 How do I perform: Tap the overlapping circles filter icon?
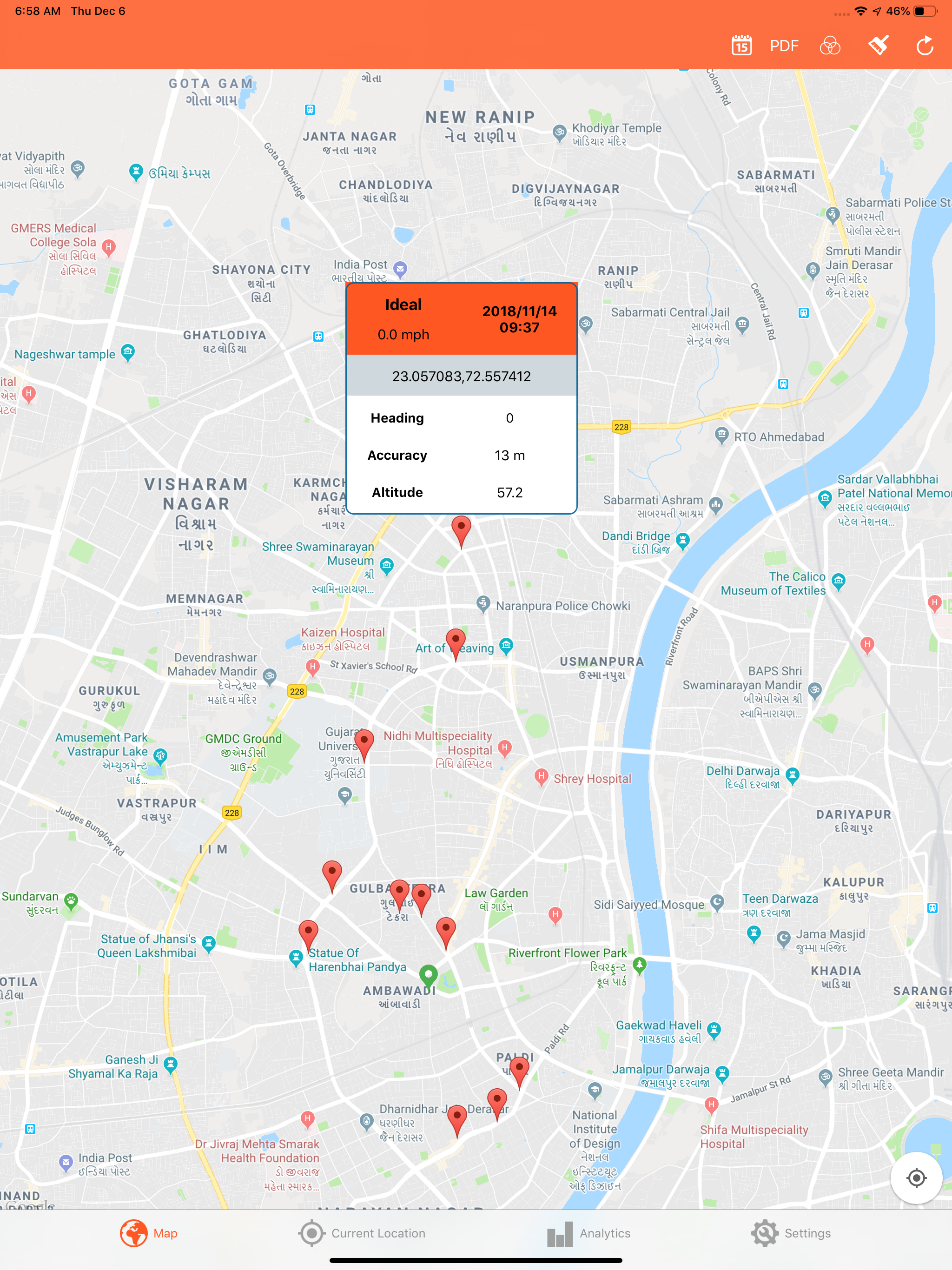coord(830,46)
